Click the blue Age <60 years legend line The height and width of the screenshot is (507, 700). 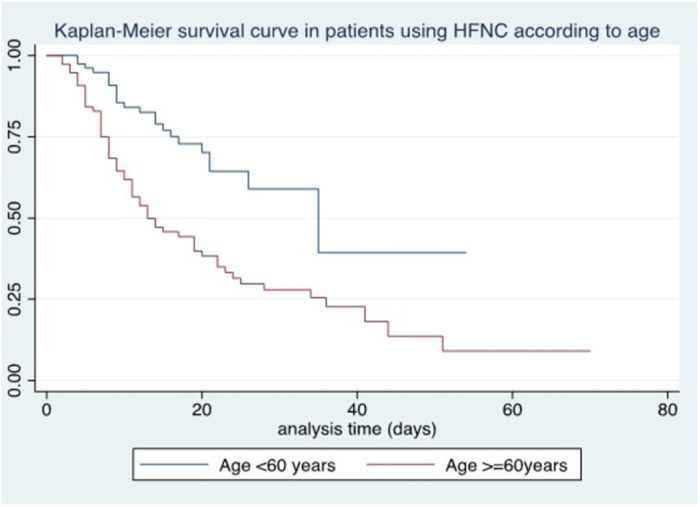pyautogui.click(x=174, y=465)
